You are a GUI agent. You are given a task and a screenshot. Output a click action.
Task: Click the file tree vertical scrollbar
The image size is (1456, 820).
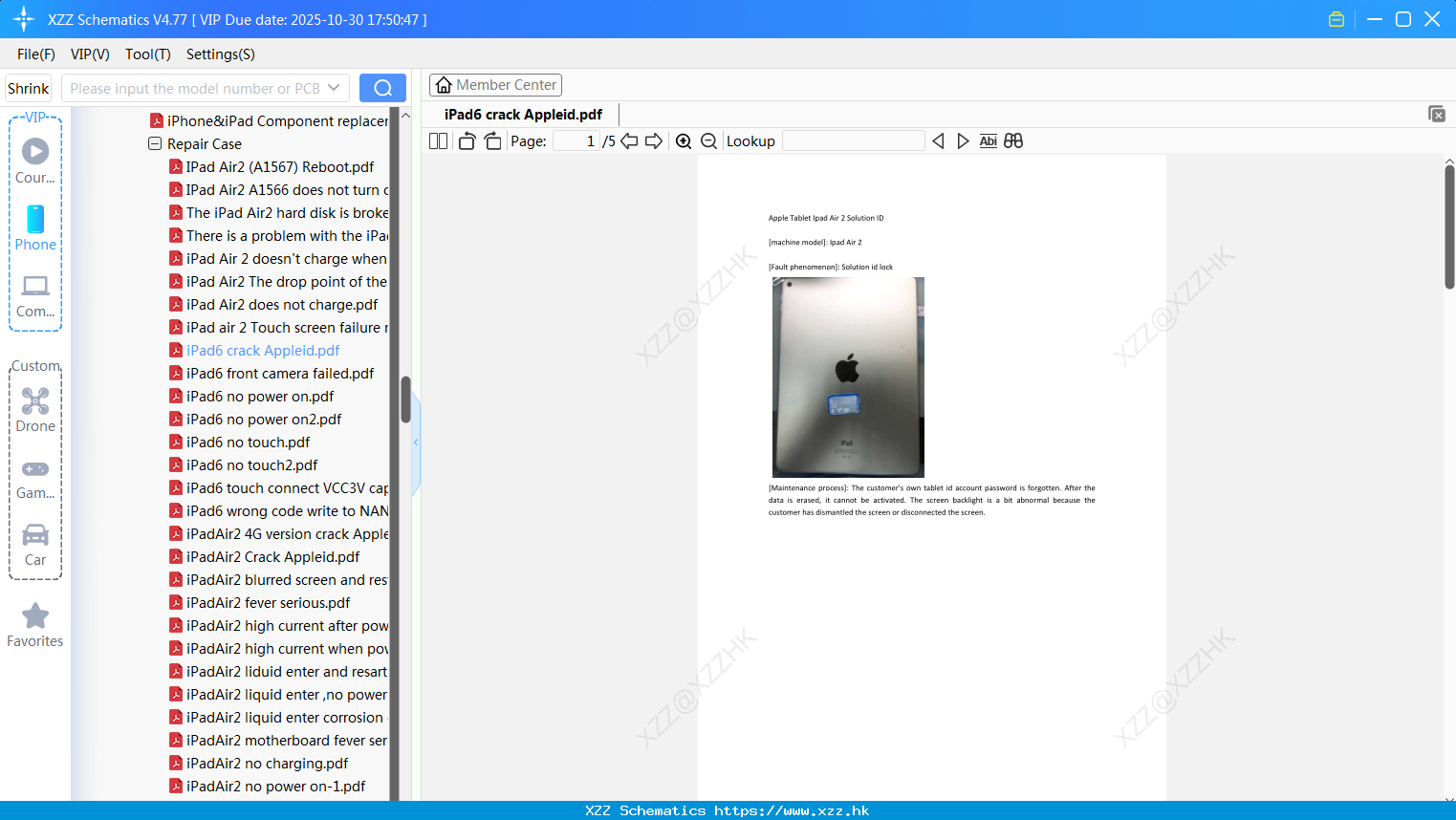tap(405, 399)
